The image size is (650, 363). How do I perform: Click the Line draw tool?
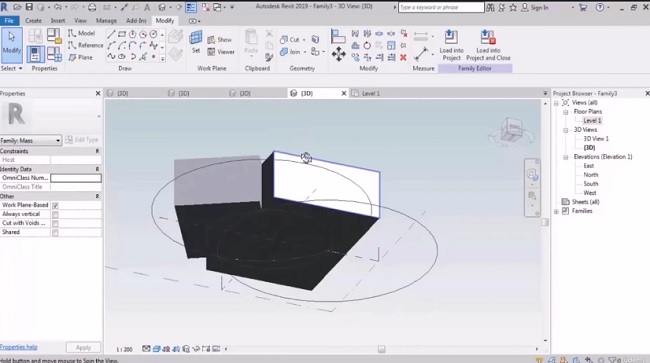(111, 34)
